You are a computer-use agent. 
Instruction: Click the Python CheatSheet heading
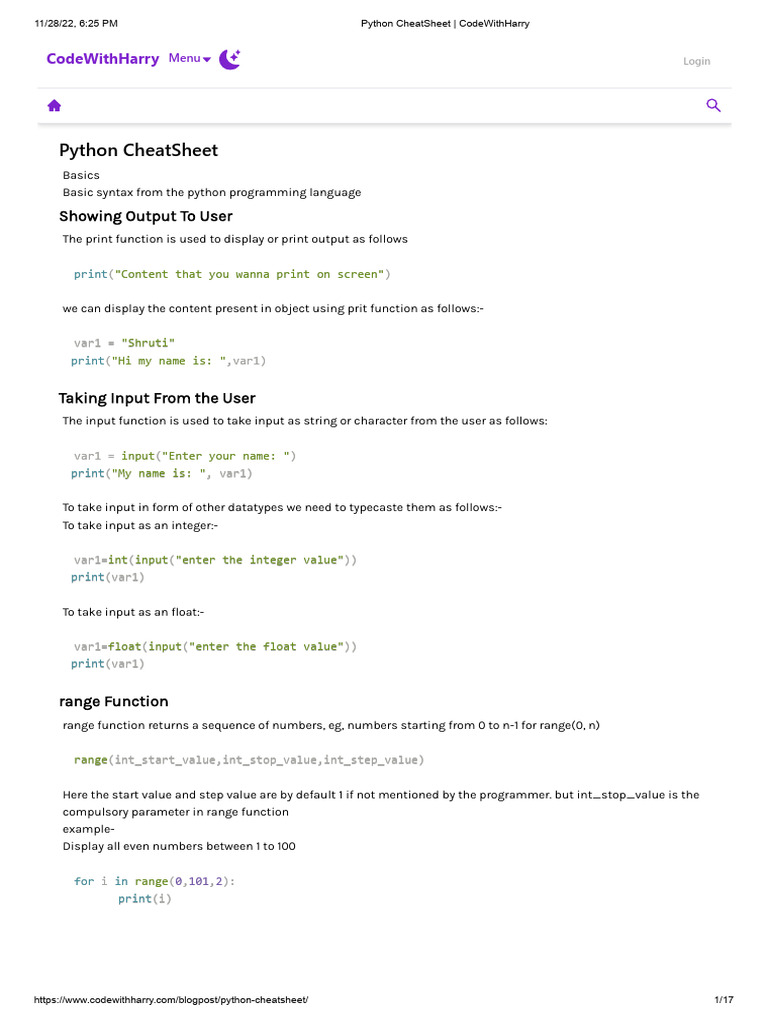click(x=138, y=150)
